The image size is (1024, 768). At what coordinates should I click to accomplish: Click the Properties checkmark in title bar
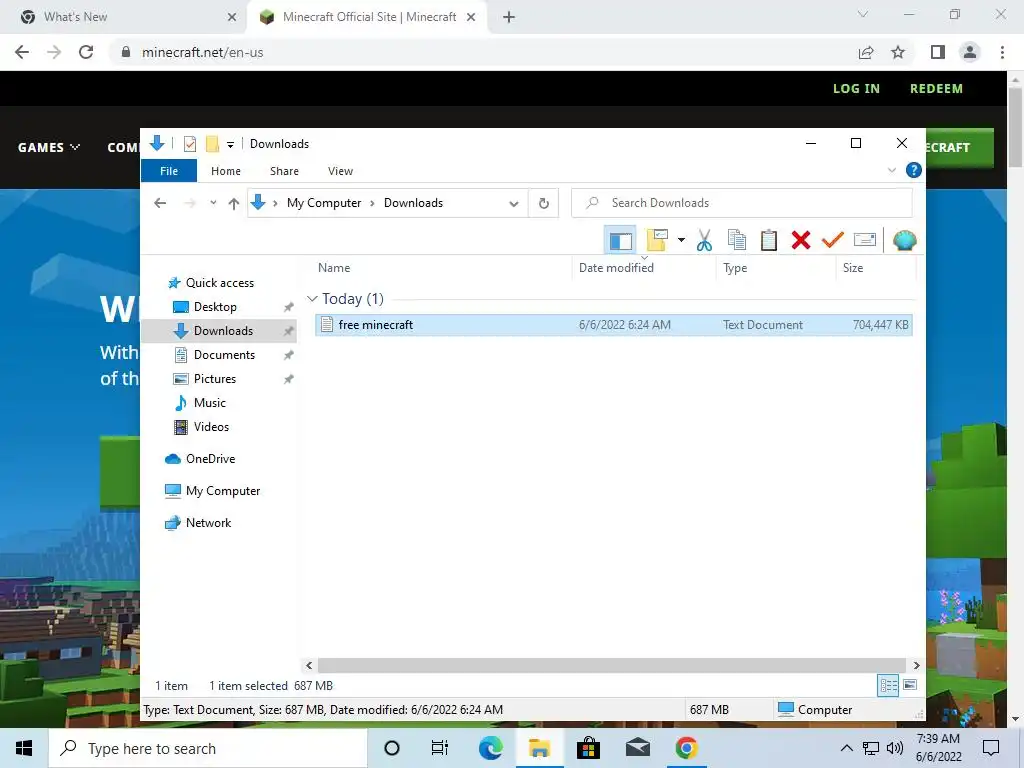tap(190, 144)
